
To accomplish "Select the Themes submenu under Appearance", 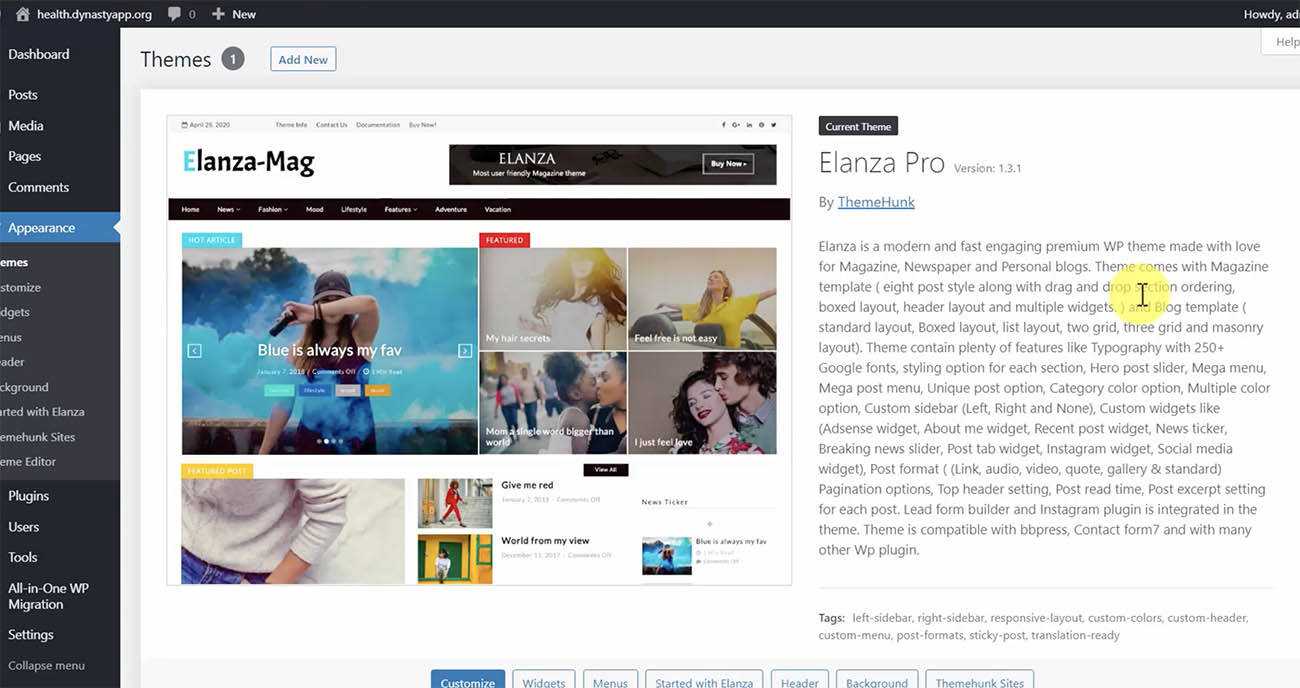I will 14,263.
